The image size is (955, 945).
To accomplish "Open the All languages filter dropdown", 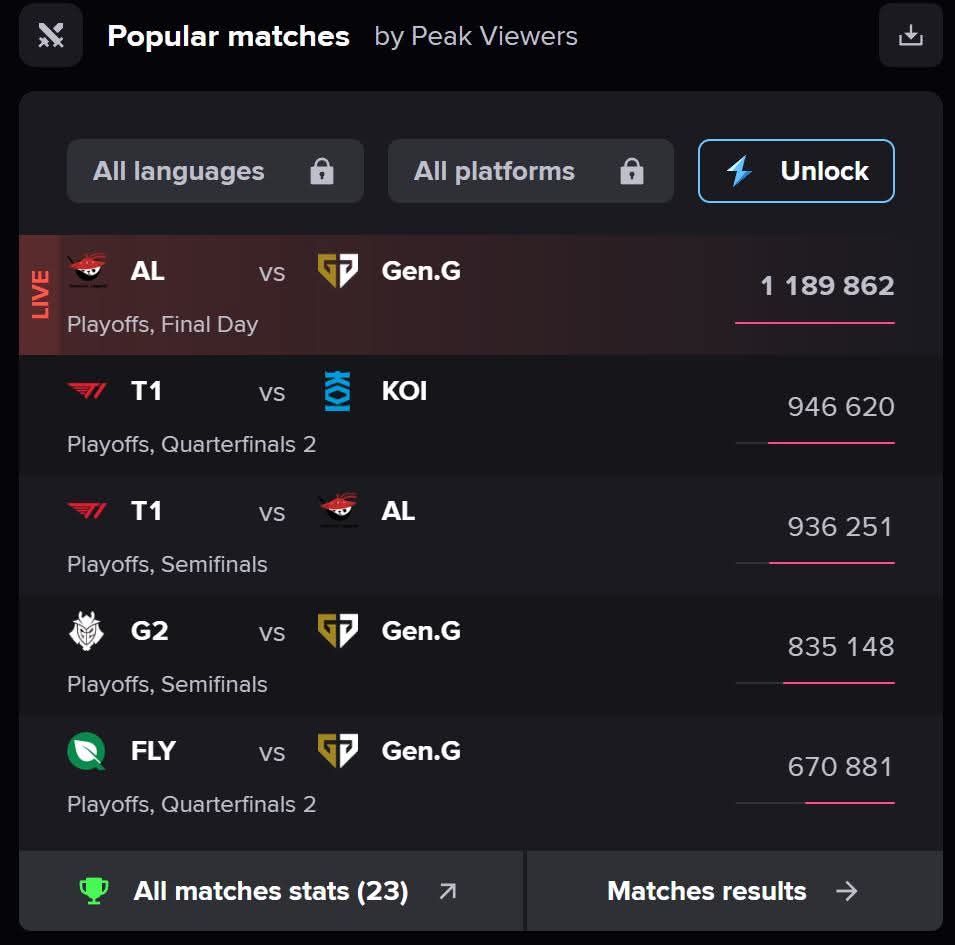I will point(215,171).
